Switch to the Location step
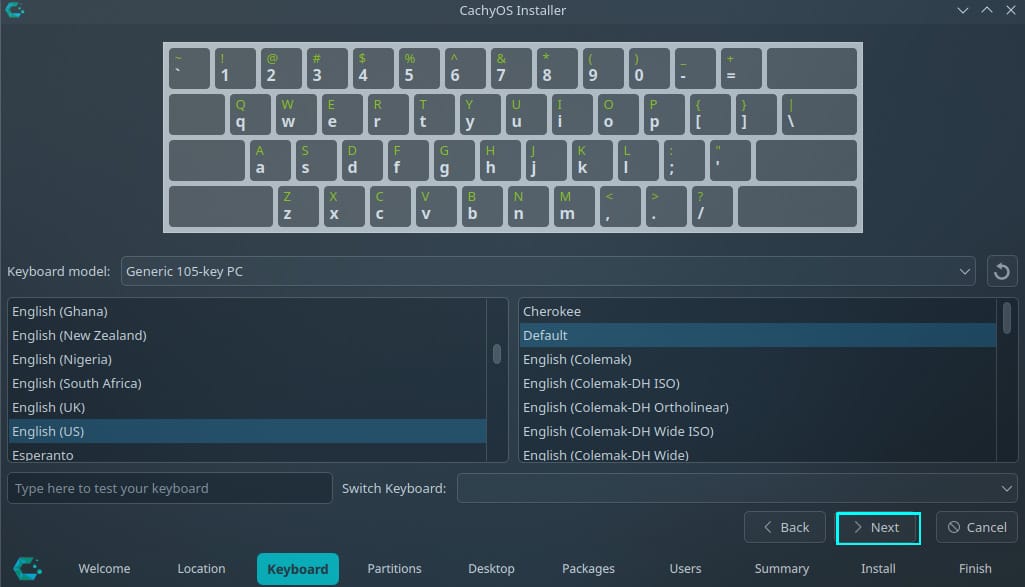Image resolution: width=1025 pixels, height=587 pixels. [x=201, y=569]
